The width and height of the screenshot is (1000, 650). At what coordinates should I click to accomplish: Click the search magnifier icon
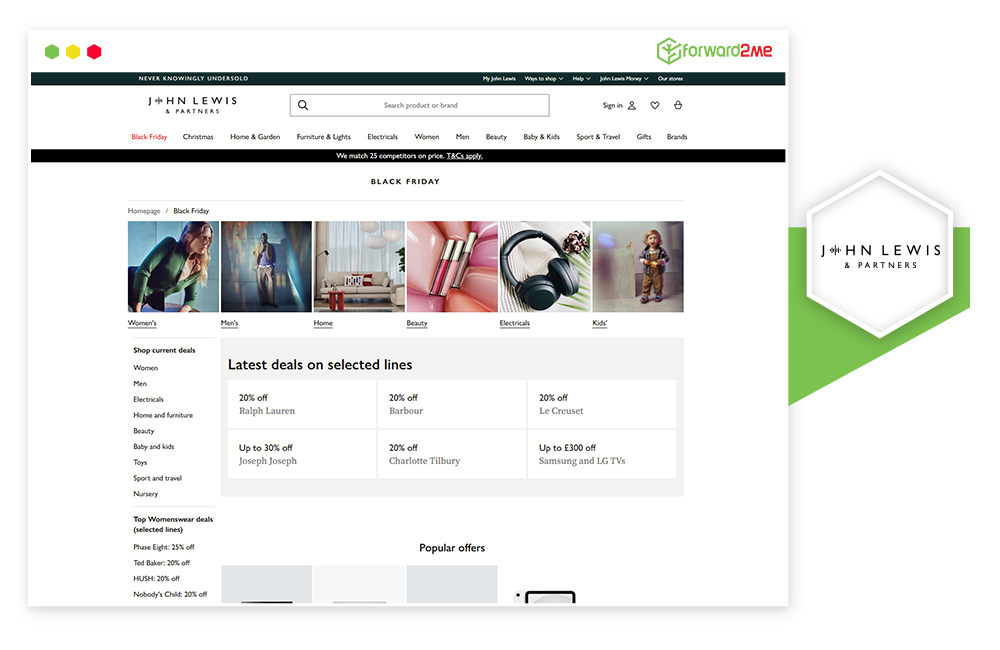point(303,105)
